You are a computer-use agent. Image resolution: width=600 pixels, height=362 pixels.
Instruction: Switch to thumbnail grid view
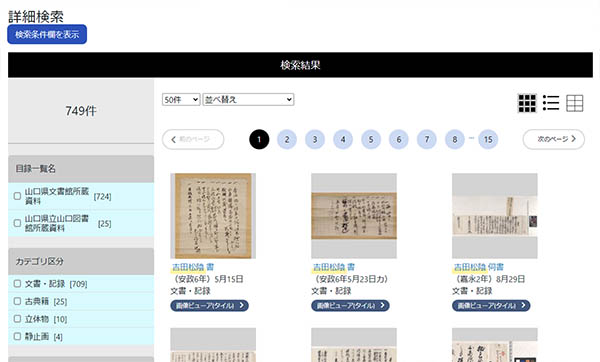point(527,103)
